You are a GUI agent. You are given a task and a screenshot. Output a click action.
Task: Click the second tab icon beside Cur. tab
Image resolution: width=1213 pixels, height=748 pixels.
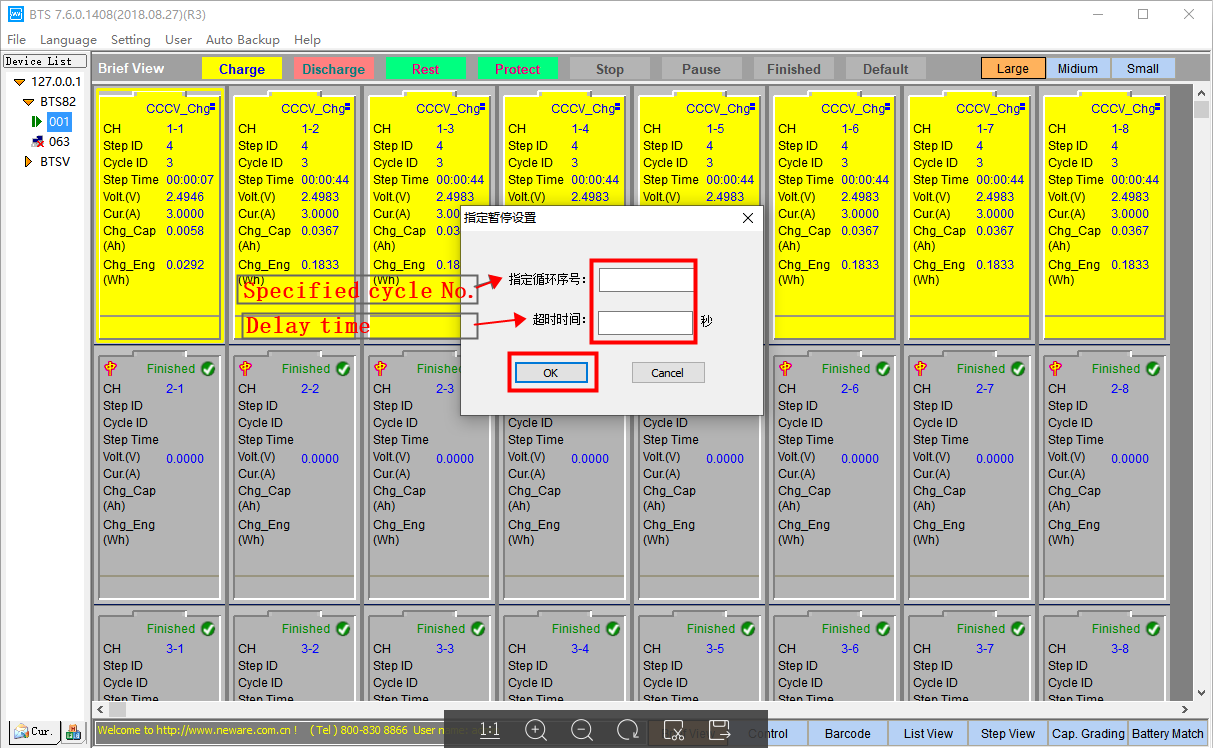point(73,732)
